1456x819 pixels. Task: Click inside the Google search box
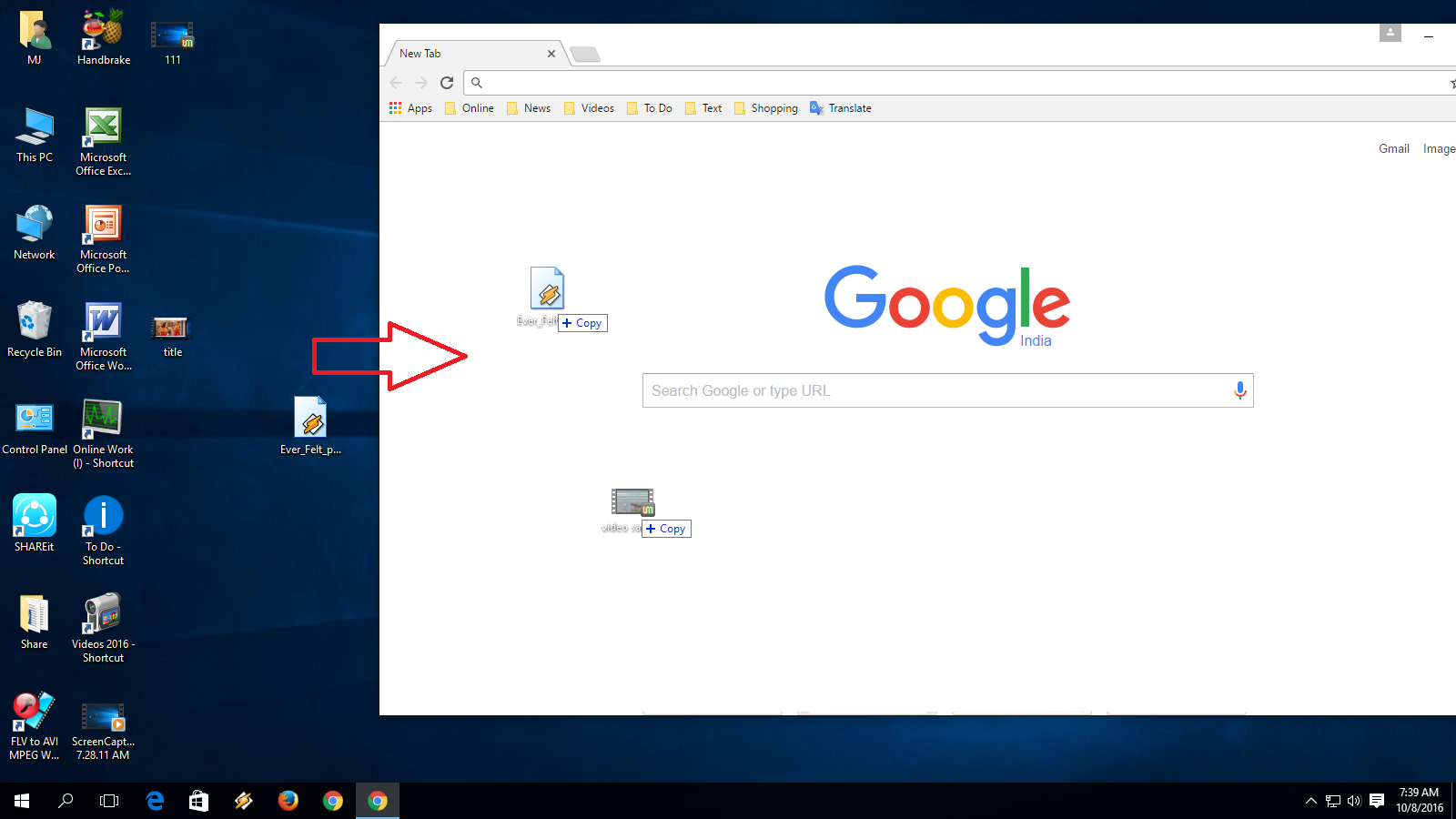[910, 390]
